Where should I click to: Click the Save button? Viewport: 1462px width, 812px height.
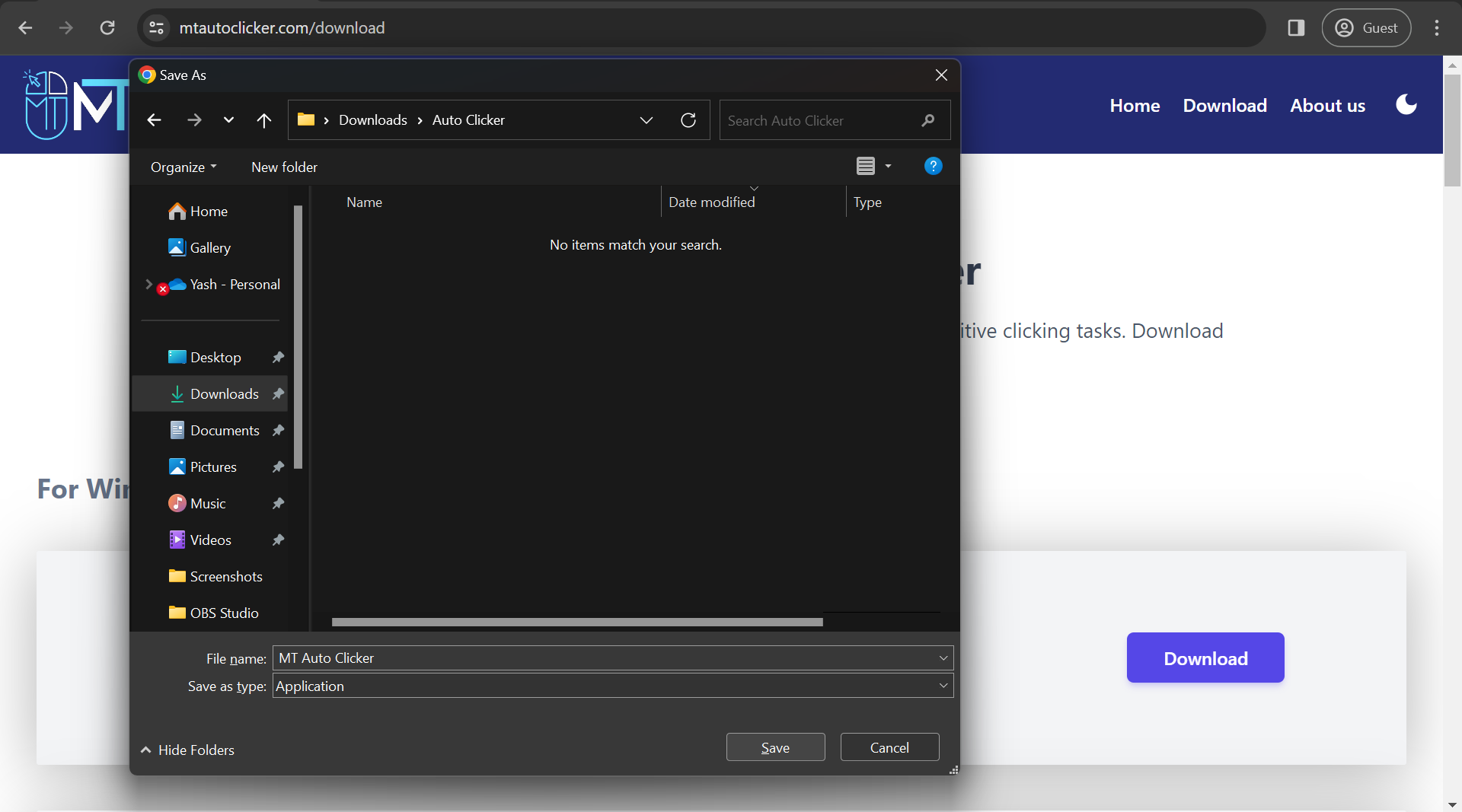775,748
